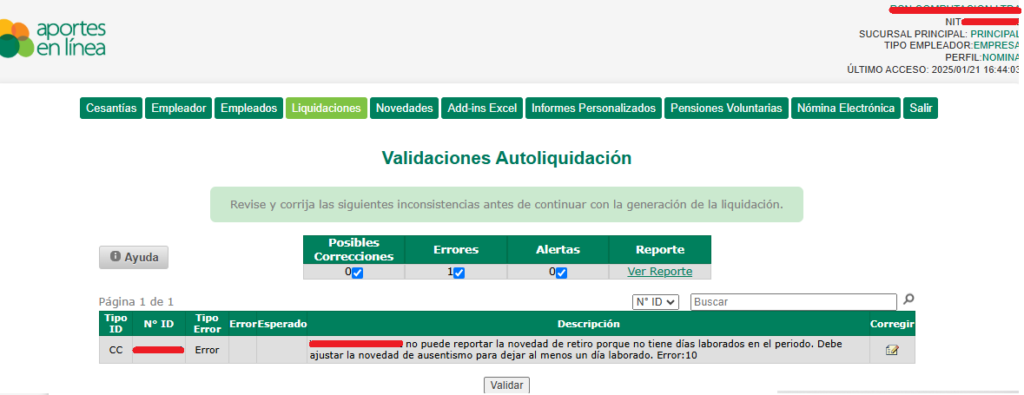Image resolution: width=1024 pixels, height=395 pixels.
Task: Click the Validaciones Autoliquidación heading
Action: click(506, 158)
